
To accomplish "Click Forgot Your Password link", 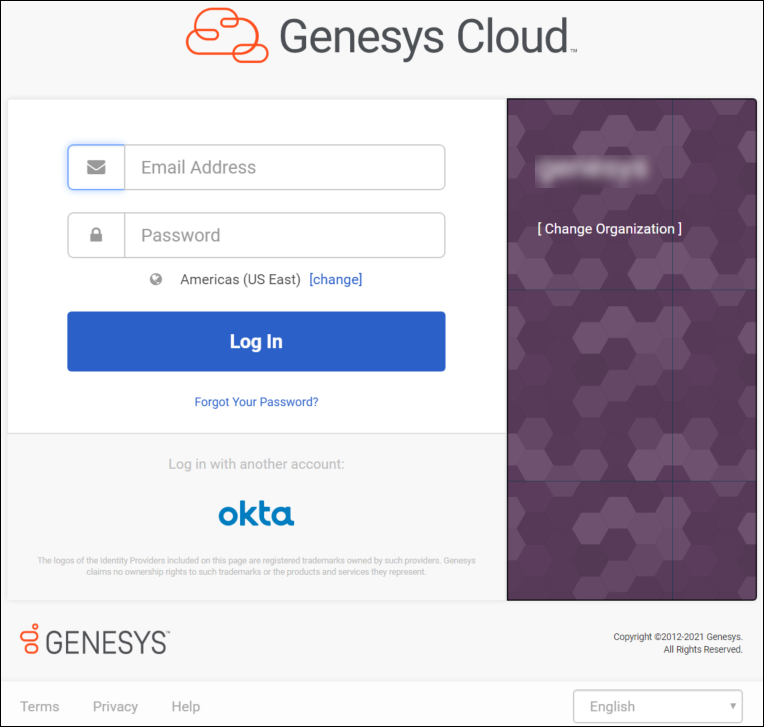I will pos(256,402).
